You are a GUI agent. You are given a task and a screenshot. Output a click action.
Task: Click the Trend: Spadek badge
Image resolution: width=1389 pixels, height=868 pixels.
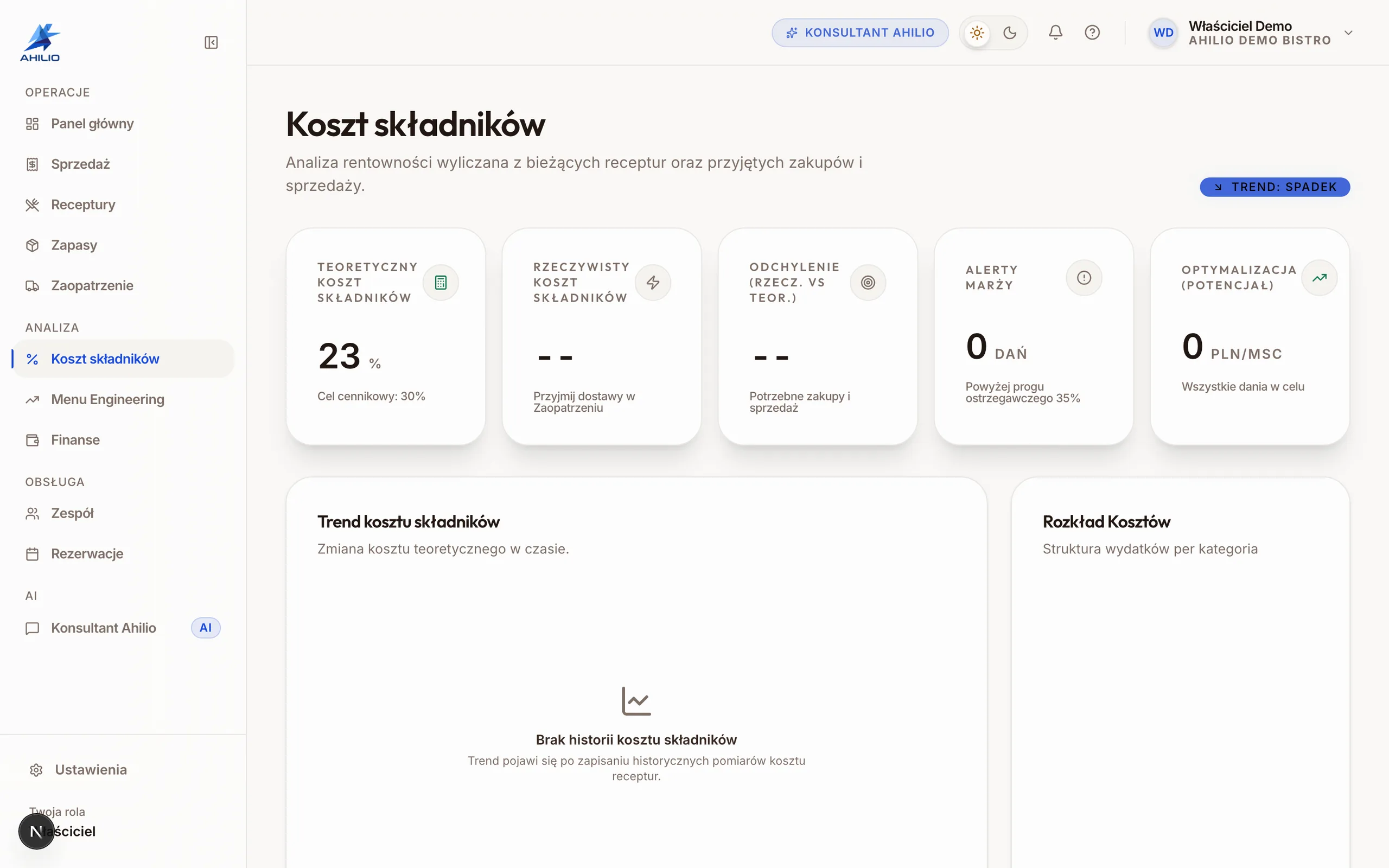coord(1275,187)
